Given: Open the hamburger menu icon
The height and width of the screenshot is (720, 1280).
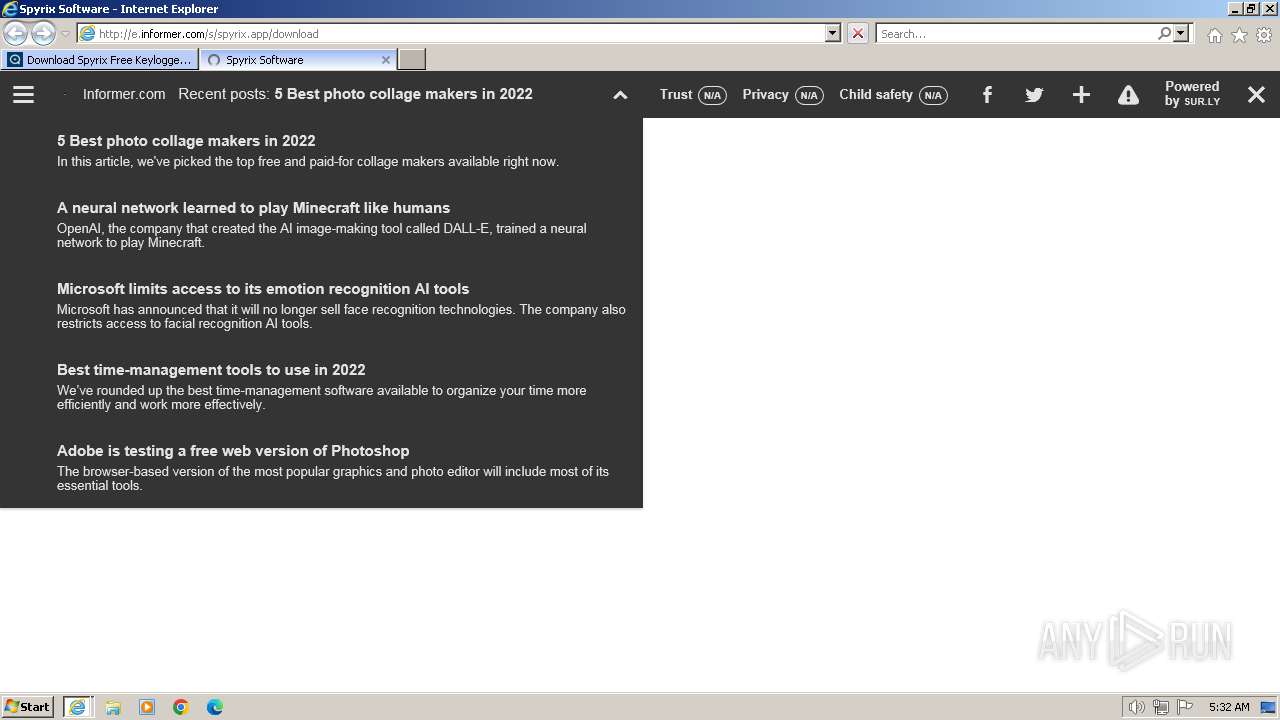Looking at the screenshot, I should coord(23,94).
